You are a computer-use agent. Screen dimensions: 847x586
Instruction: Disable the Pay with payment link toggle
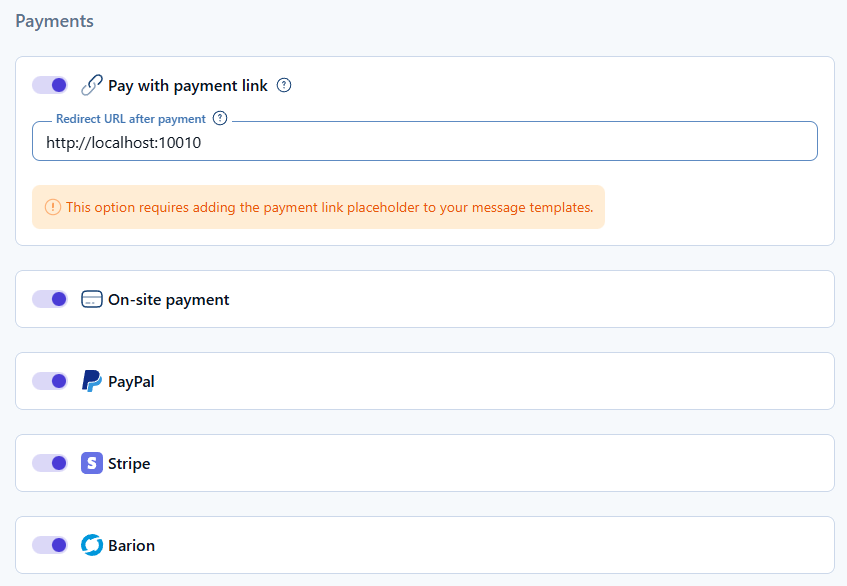pos(50,85)
